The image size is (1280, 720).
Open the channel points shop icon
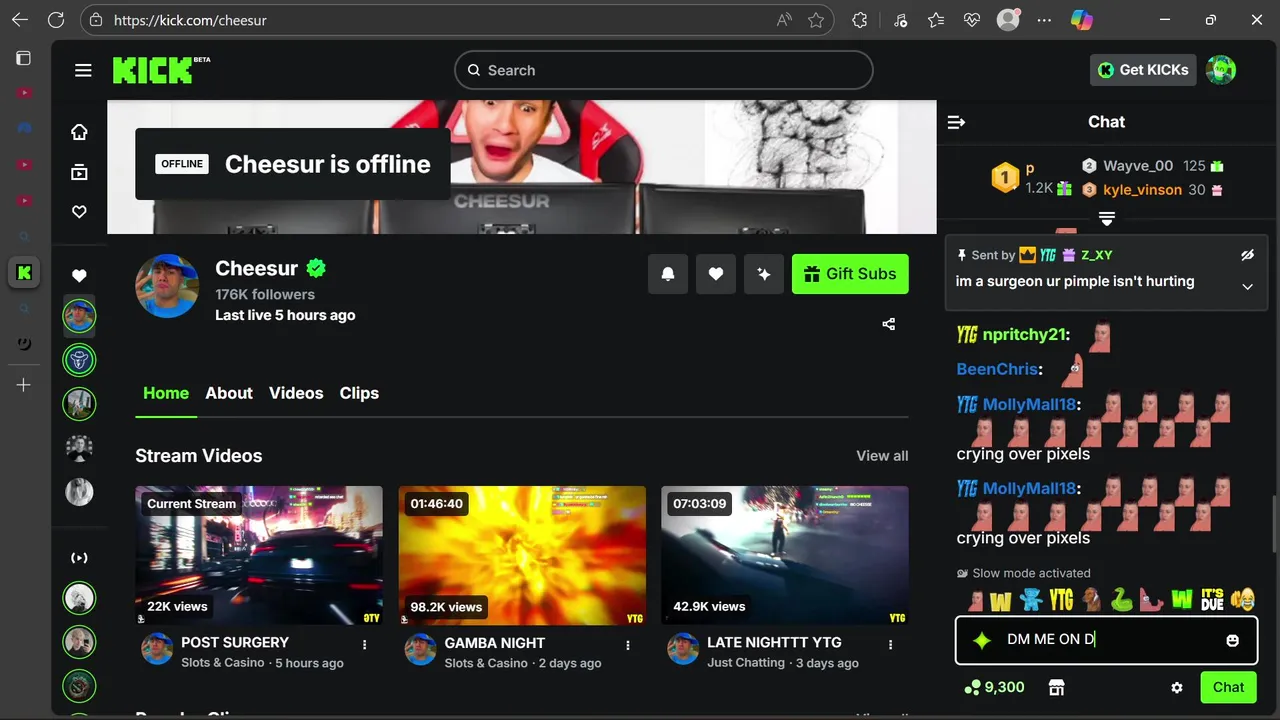tap(1055, 687)
